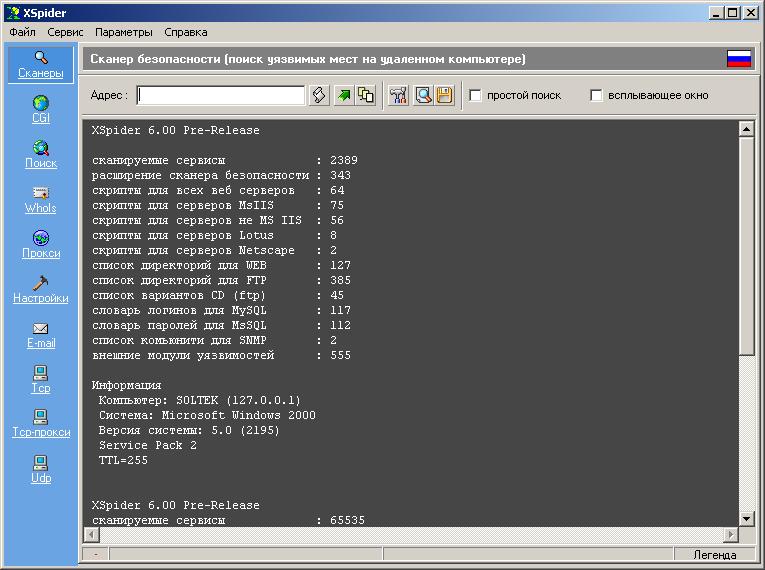This screenshot has width=765, height=570.
Task: Click the 'Информация' heading in output
Action: (x=126, y=385)
